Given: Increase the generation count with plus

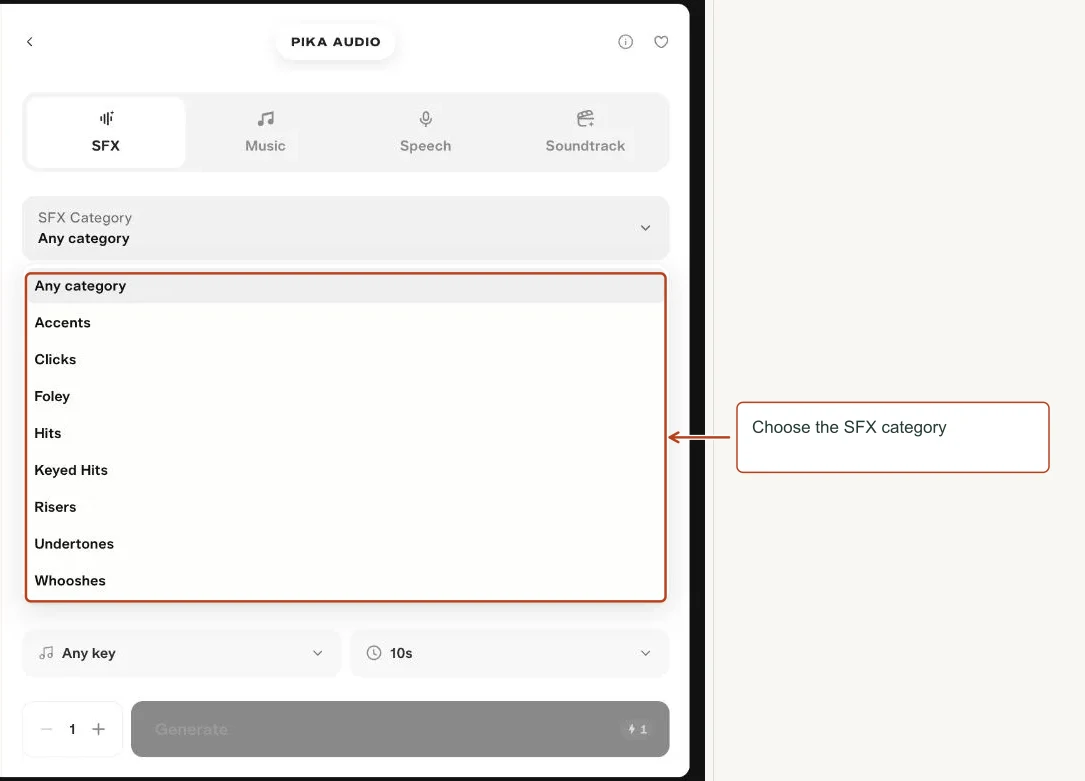Looking at the screenshot, I should [x=98, y=729].
